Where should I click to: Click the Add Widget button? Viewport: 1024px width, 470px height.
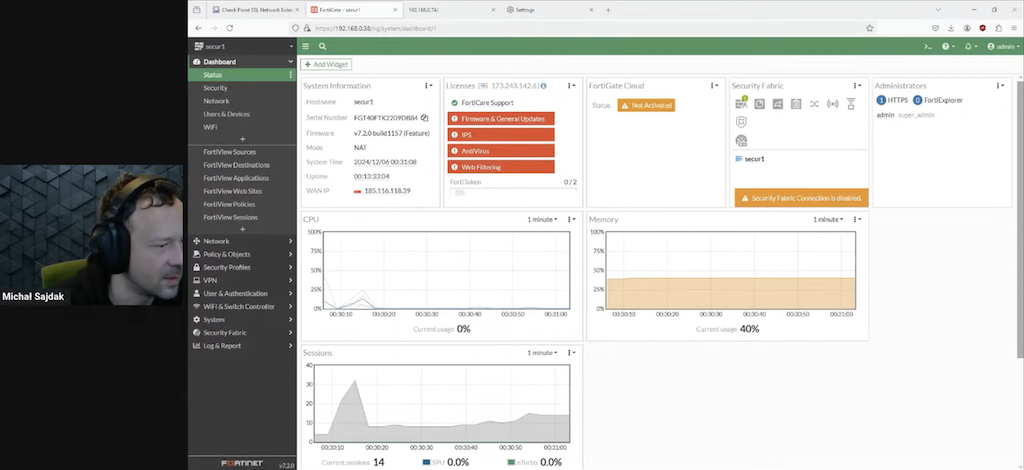pos(326,64)
